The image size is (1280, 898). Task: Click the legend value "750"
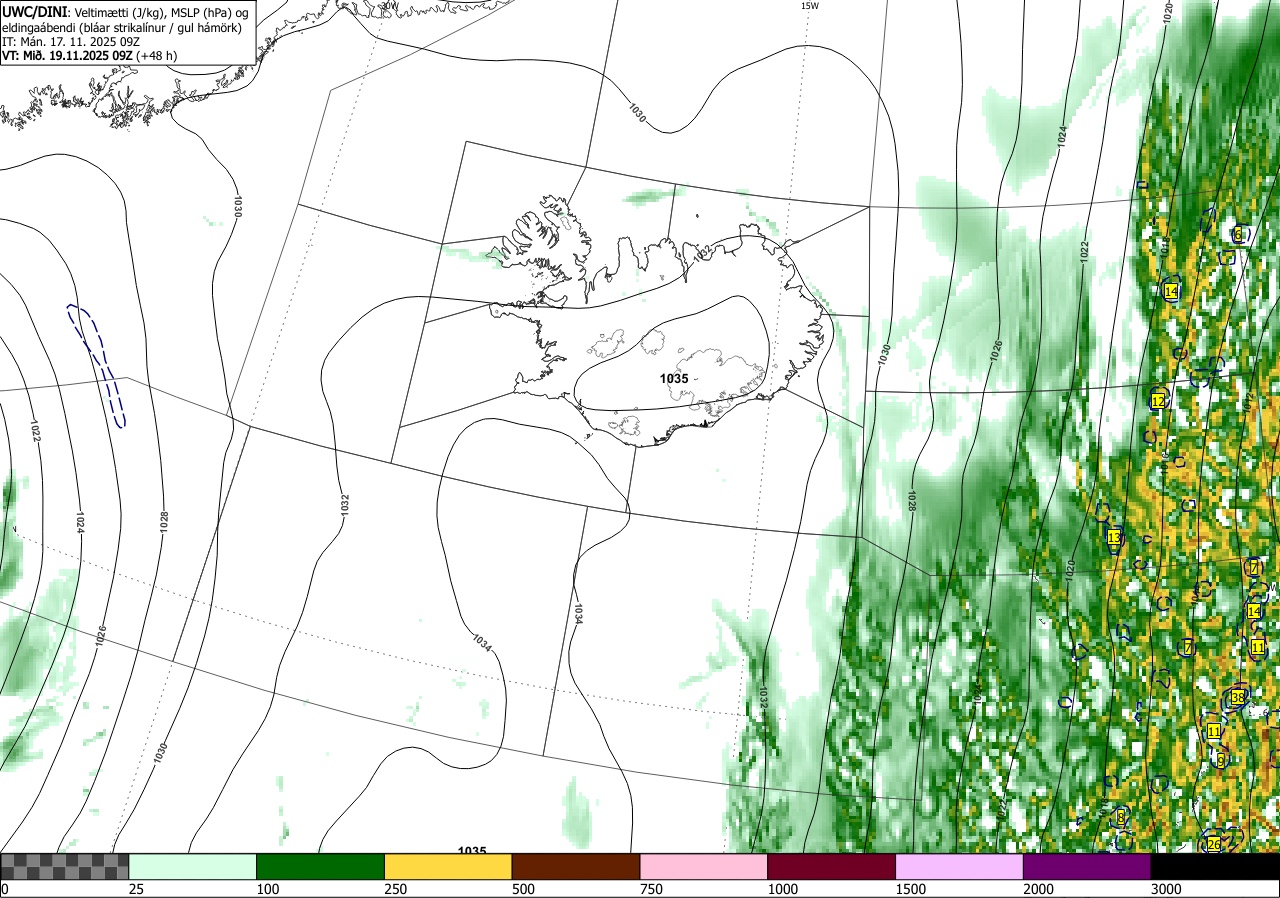(x=652, y=889)
